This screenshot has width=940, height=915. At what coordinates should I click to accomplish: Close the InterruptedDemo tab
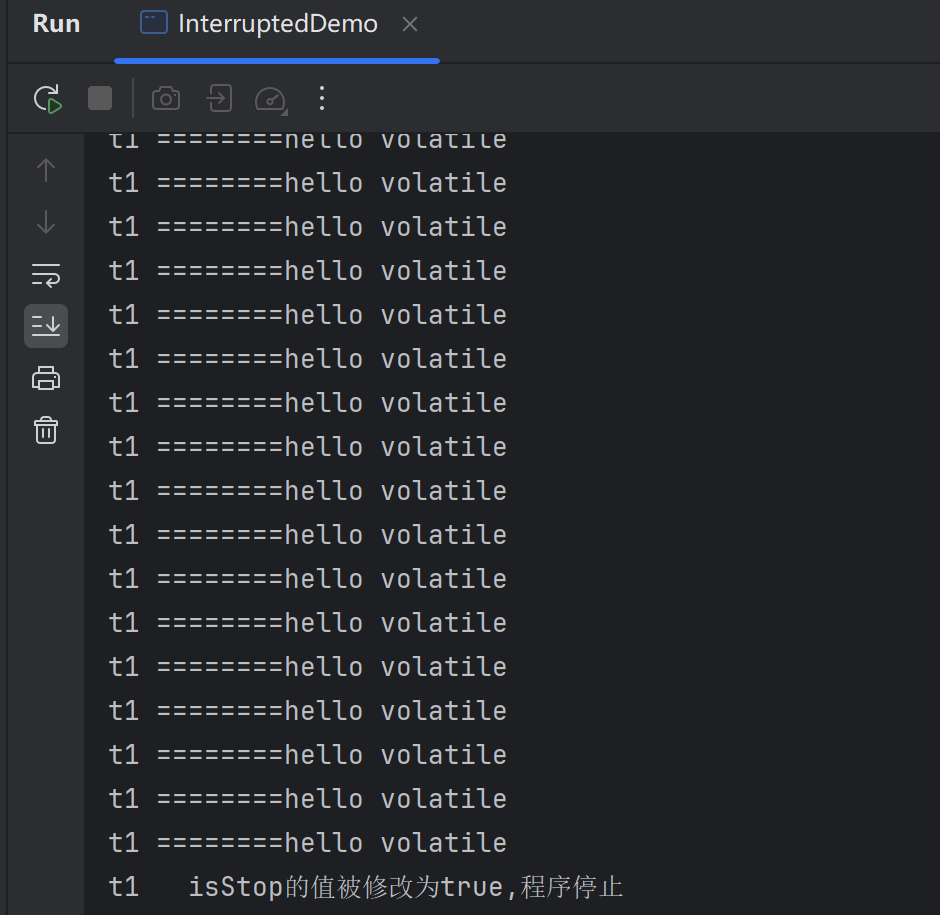410,25
